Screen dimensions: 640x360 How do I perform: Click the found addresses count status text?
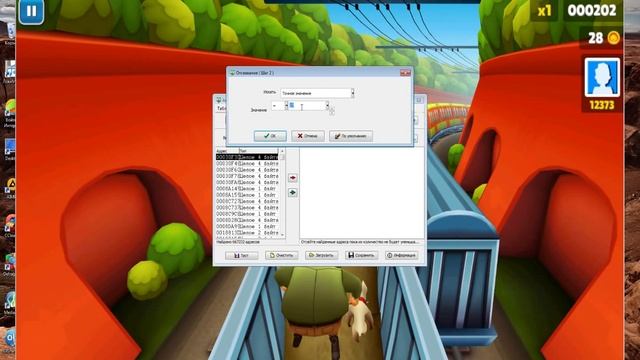coord(238,242)
